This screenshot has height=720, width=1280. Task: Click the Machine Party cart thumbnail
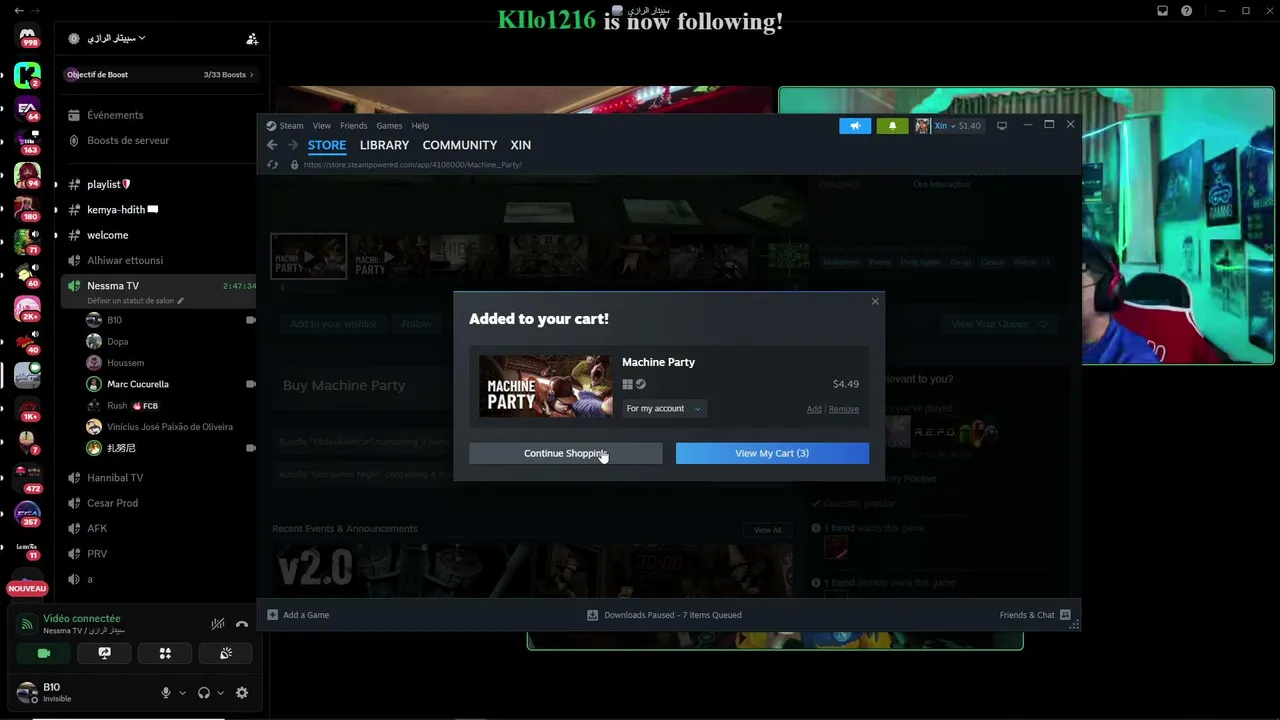click(545, 385)
